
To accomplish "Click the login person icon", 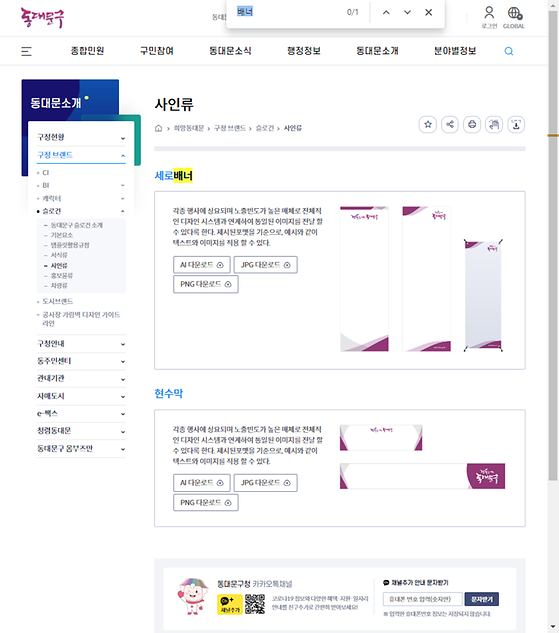I will 489,13.
